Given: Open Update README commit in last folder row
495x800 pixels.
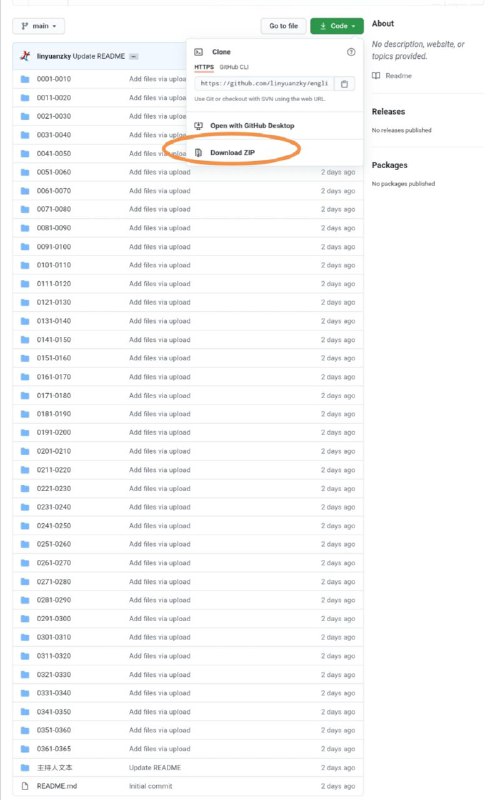Looking at the screenshot, I should pyautogui.click(x=155, y=767).
